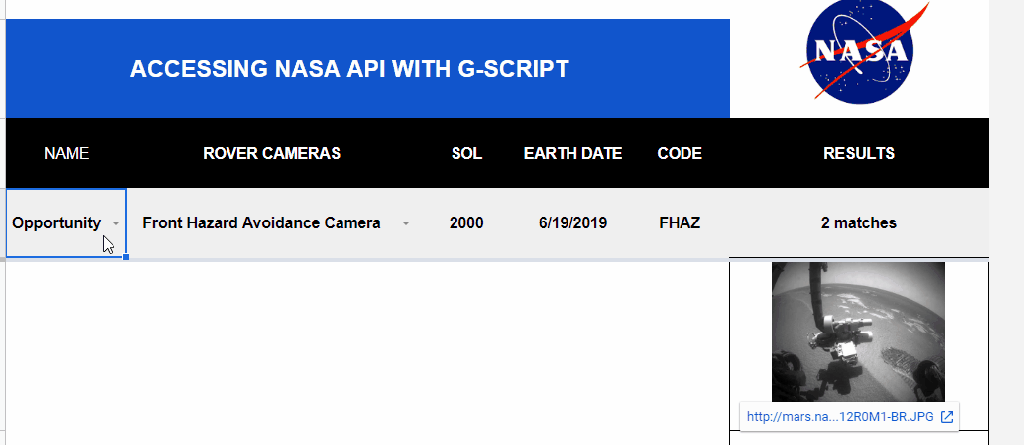
Task: Select the 2 matches results cell
Action: point(858,223)
